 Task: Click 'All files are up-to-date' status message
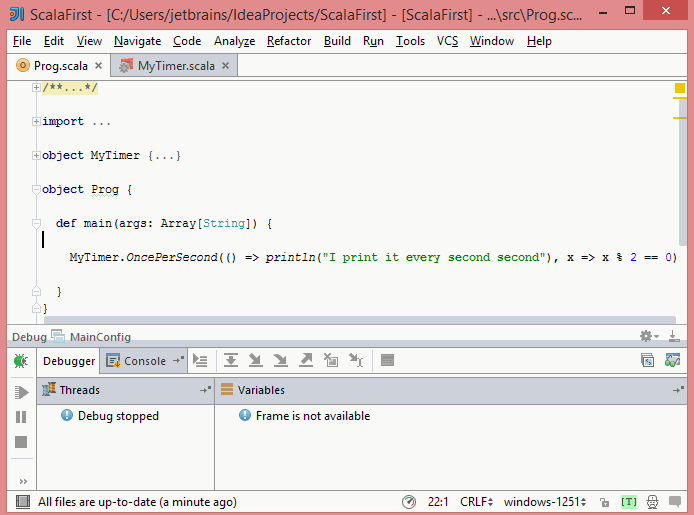coord(137,502)
